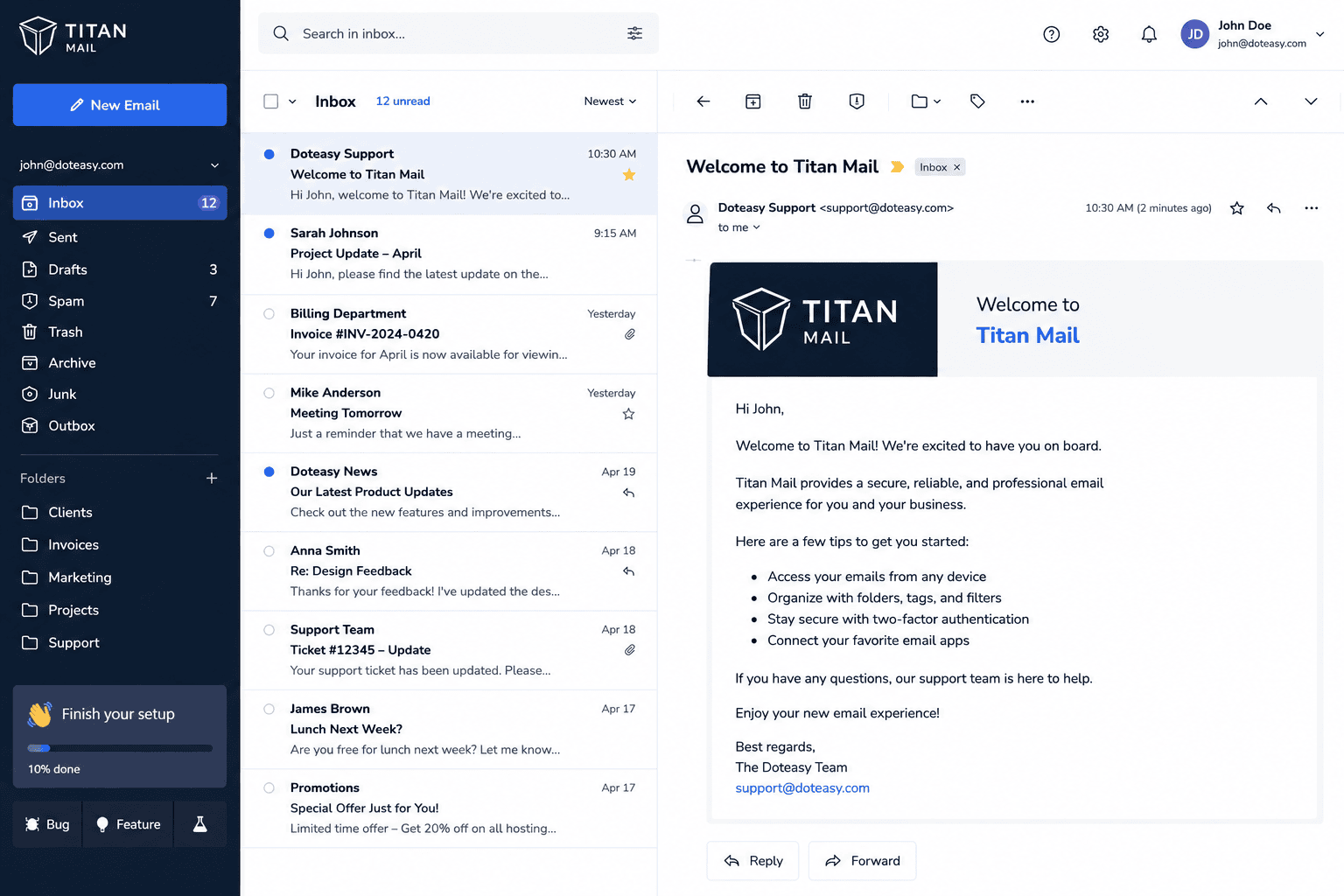The width and height of the screenshot is (1344, 896).
Task: Open the Inbox folder
Action: coord(120,203)
